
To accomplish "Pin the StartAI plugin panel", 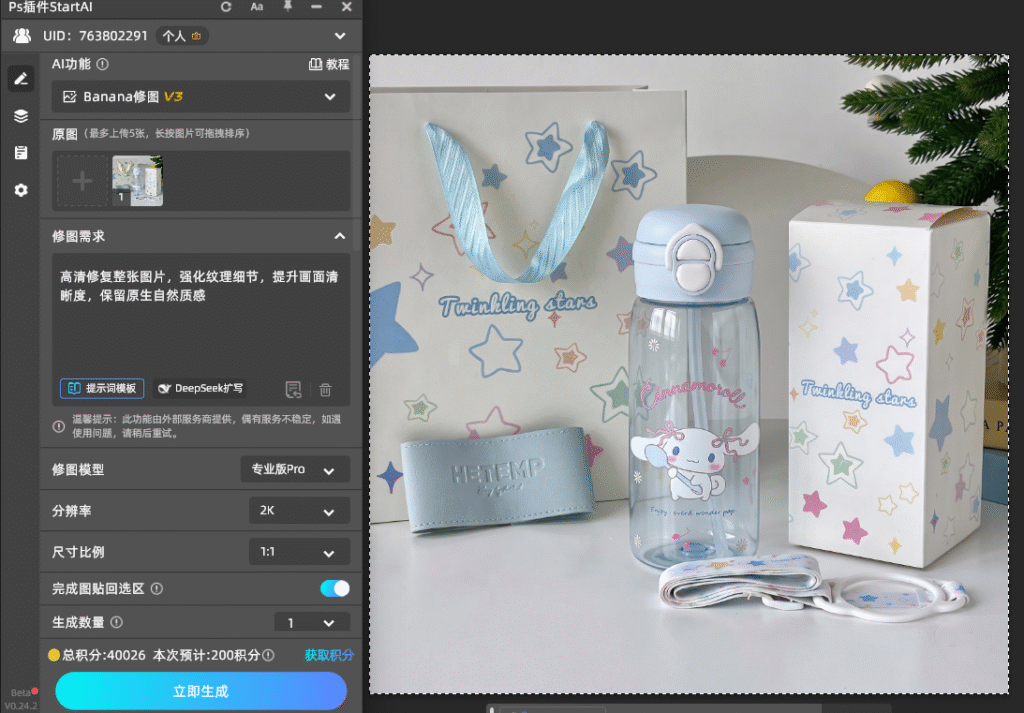I will coord(287,7).
